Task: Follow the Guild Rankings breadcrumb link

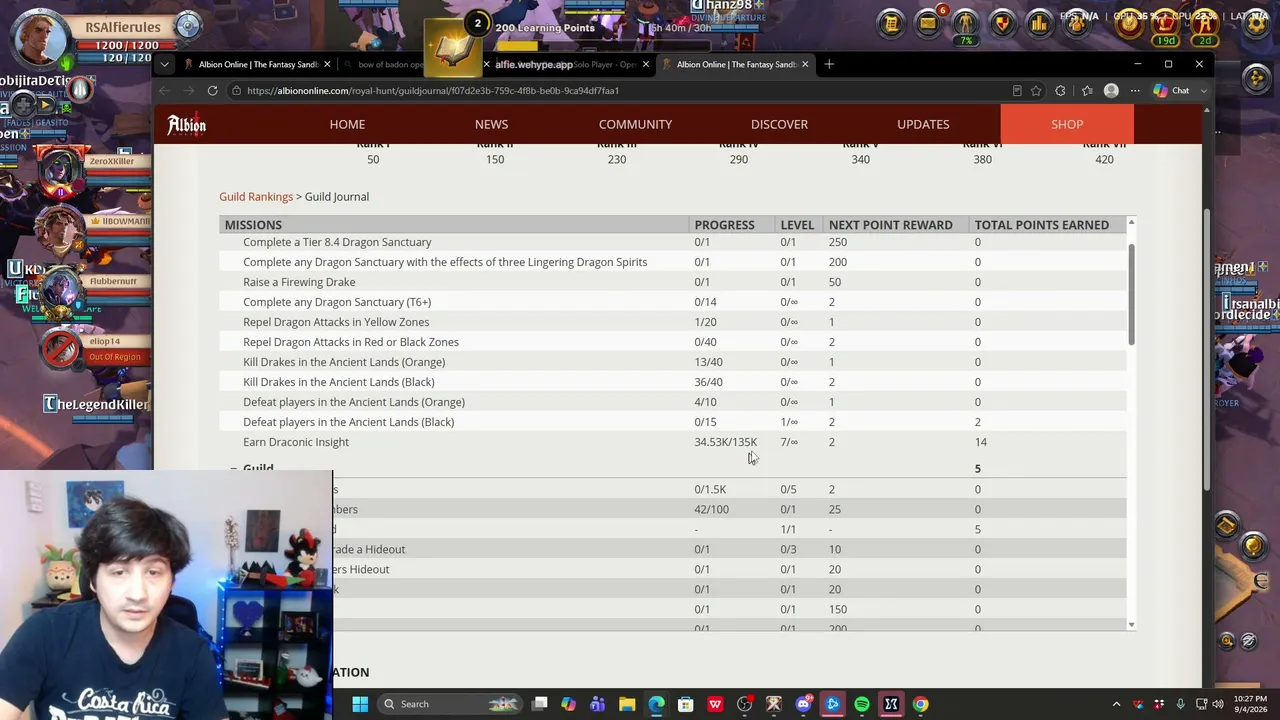Action: click(256, 197)
